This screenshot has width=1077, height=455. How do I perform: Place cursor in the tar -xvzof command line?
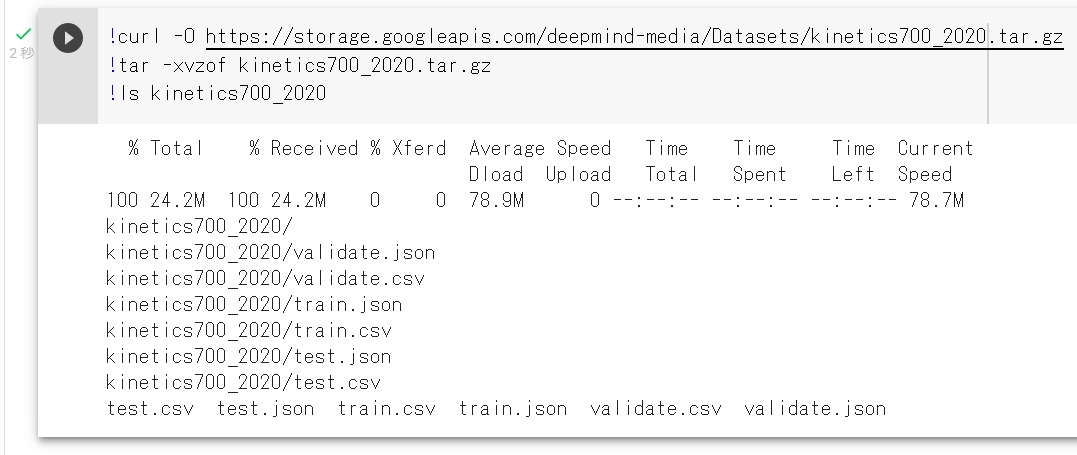(300, 65)
